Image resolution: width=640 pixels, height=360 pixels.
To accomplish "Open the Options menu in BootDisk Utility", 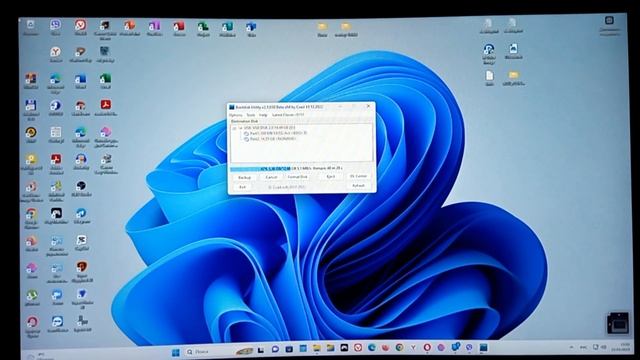I will click(236, 116).
